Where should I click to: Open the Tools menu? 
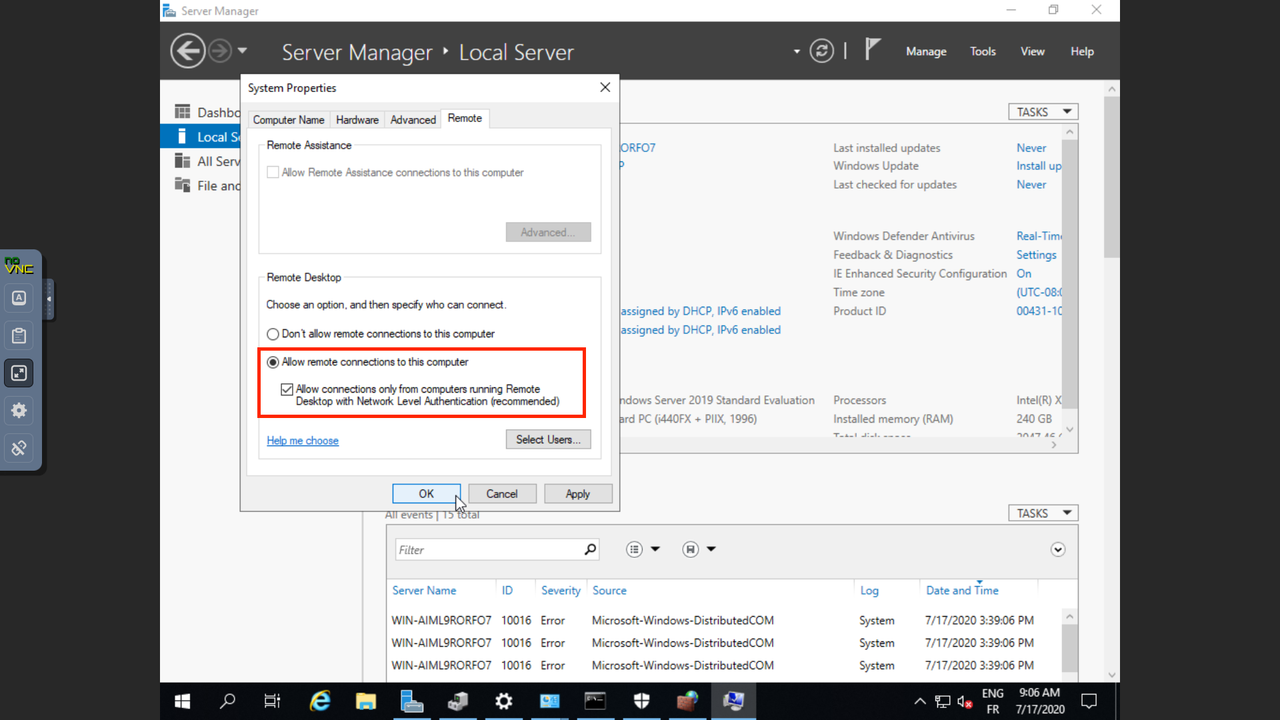[x=983, y=51]
